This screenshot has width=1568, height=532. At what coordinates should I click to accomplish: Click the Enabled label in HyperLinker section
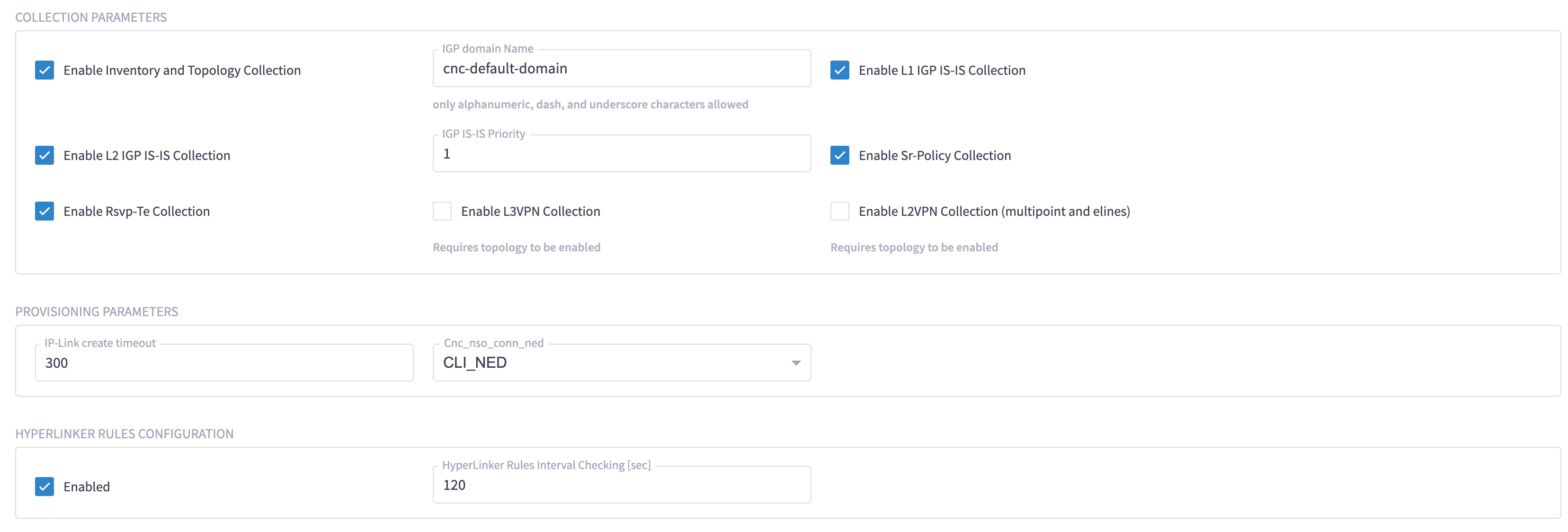click(x=87, y=487)
